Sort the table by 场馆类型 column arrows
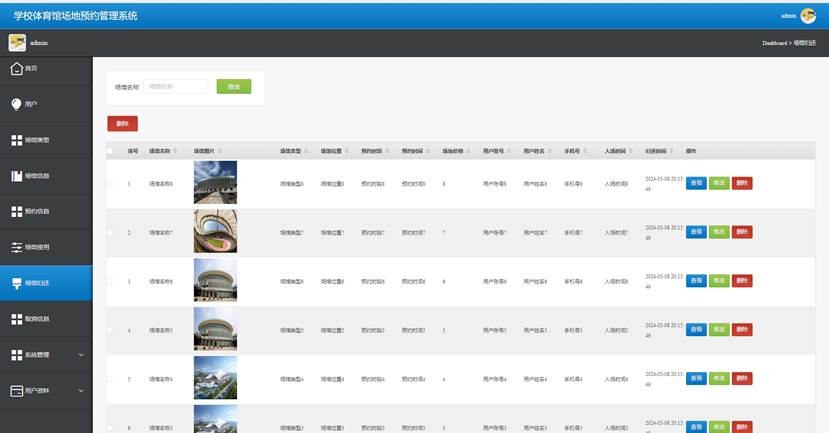829x433 pixels. click(306, 151)
